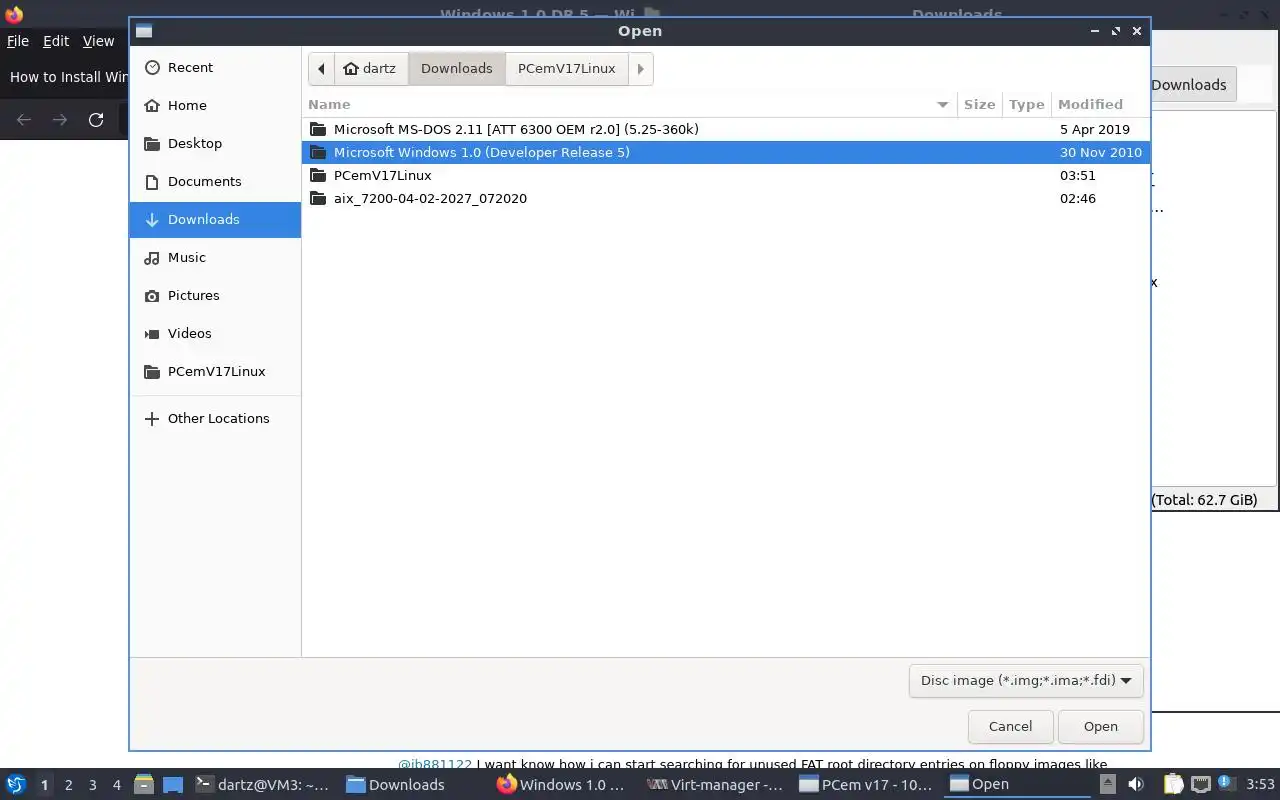Switch to workspace 3 in the taskbar
Screen dimensions: 1280x800
click(x=93, y=785)
